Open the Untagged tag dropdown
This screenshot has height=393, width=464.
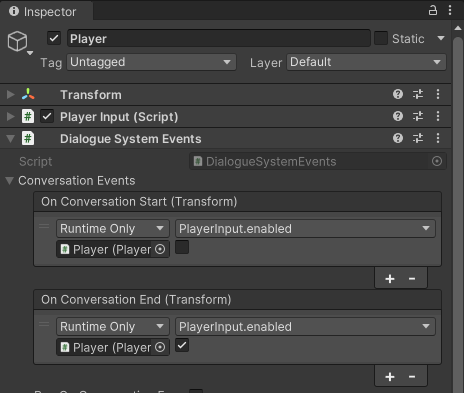(x=151, y=62)
